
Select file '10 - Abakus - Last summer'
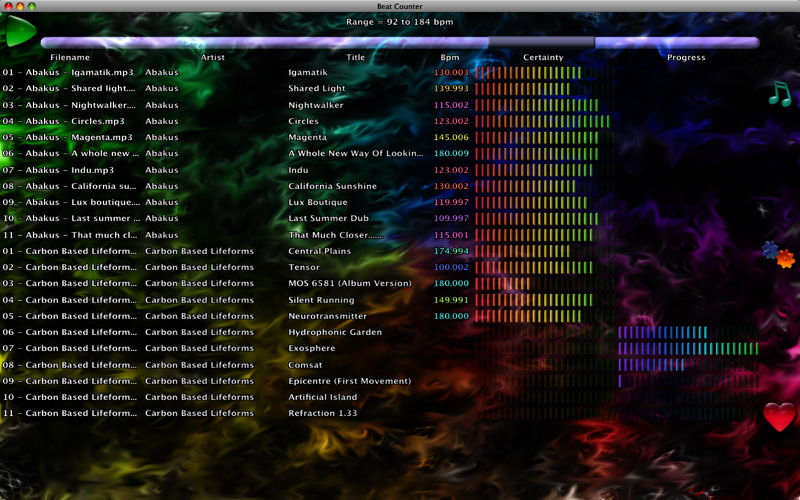point(71,218)
